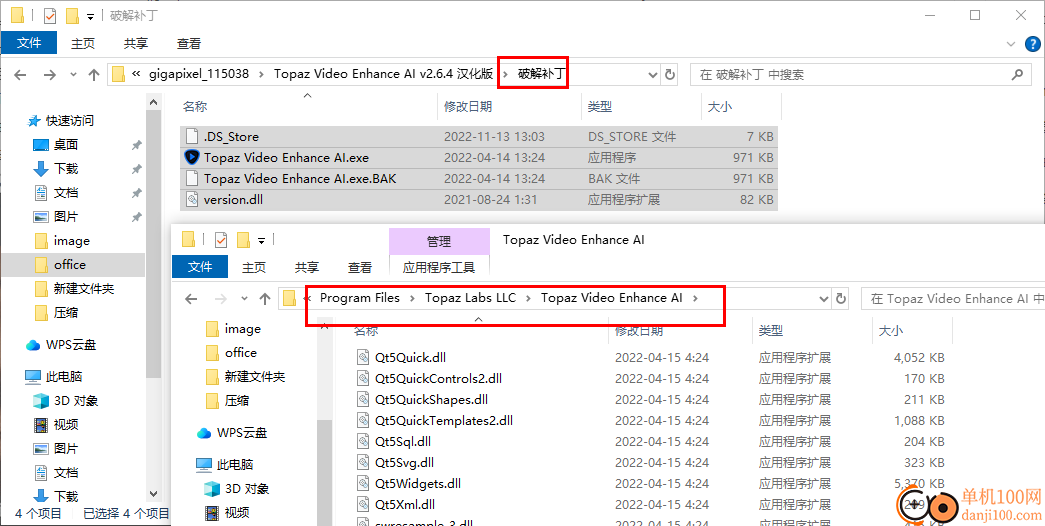Viewport: 1045px width, 526px height.
Task: Click the Topaz Video Enhance AI.exe.BAK file icon
Action: pos(192,179)
